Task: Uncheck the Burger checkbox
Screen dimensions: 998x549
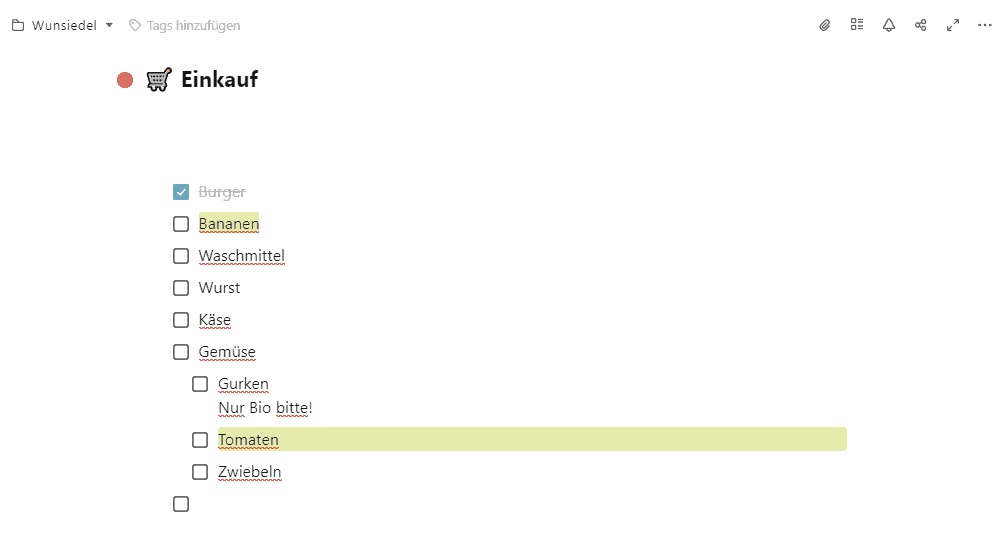Action: [x=181, y=192]
